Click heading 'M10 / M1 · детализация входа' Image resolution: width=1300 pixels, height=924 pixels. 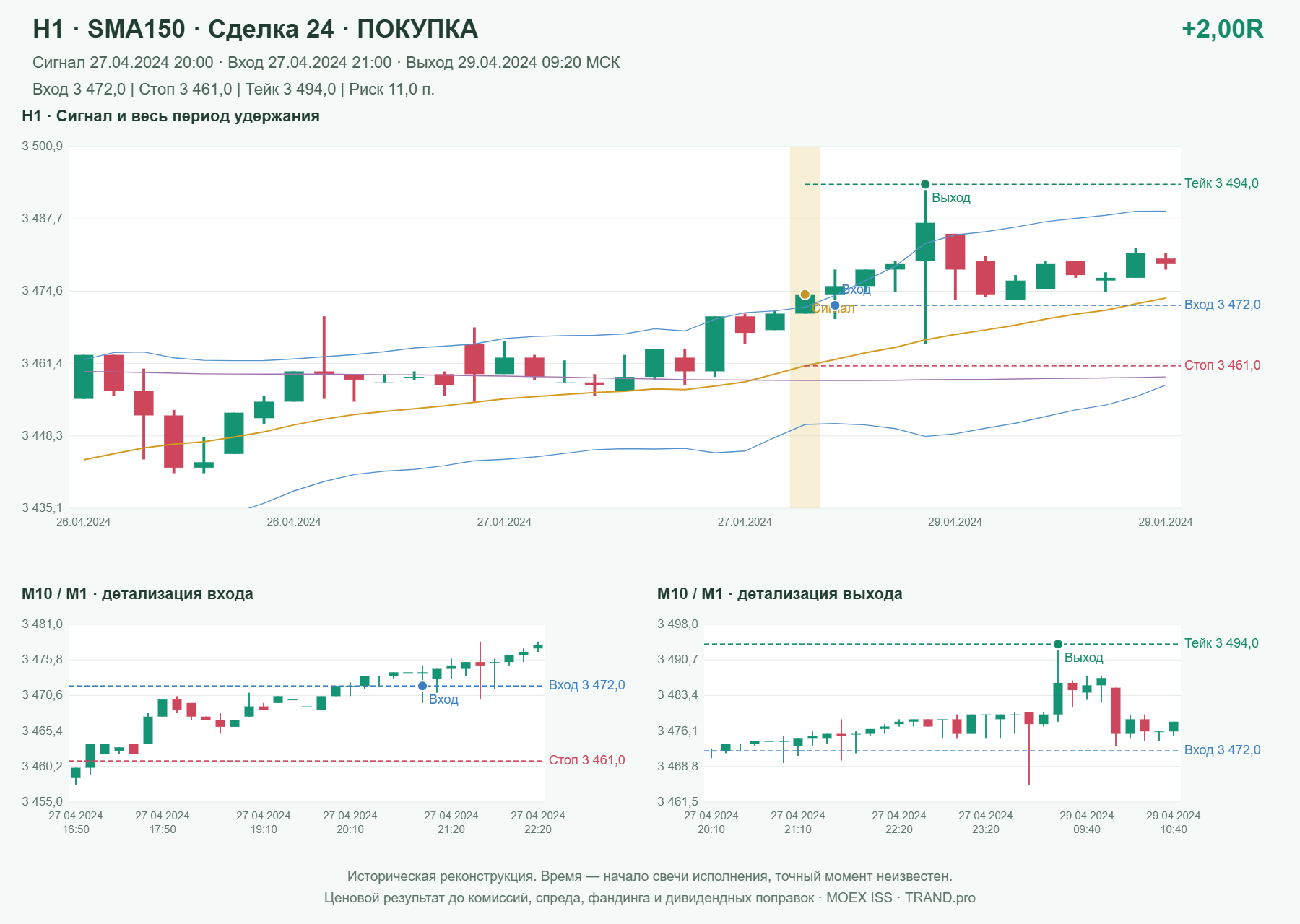point(137,594)
